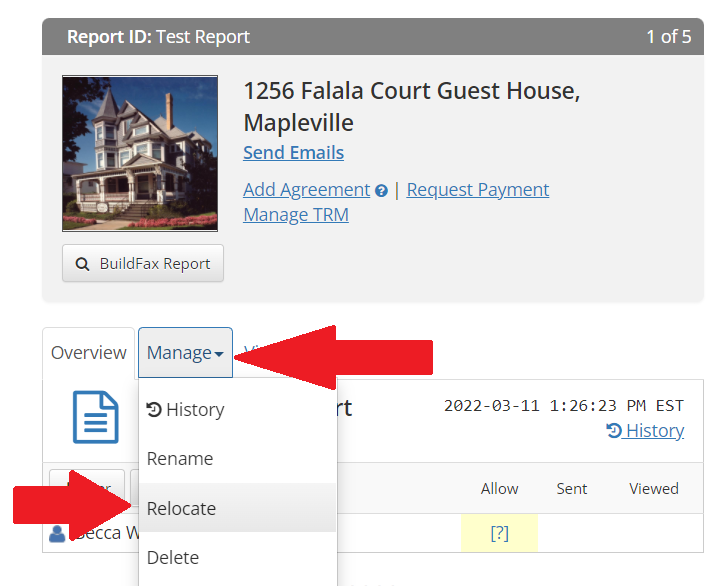The width and height of the screenshot is (724, 586).
Task: Choose Delete in the Manage menu
Action: coord(172,557)
